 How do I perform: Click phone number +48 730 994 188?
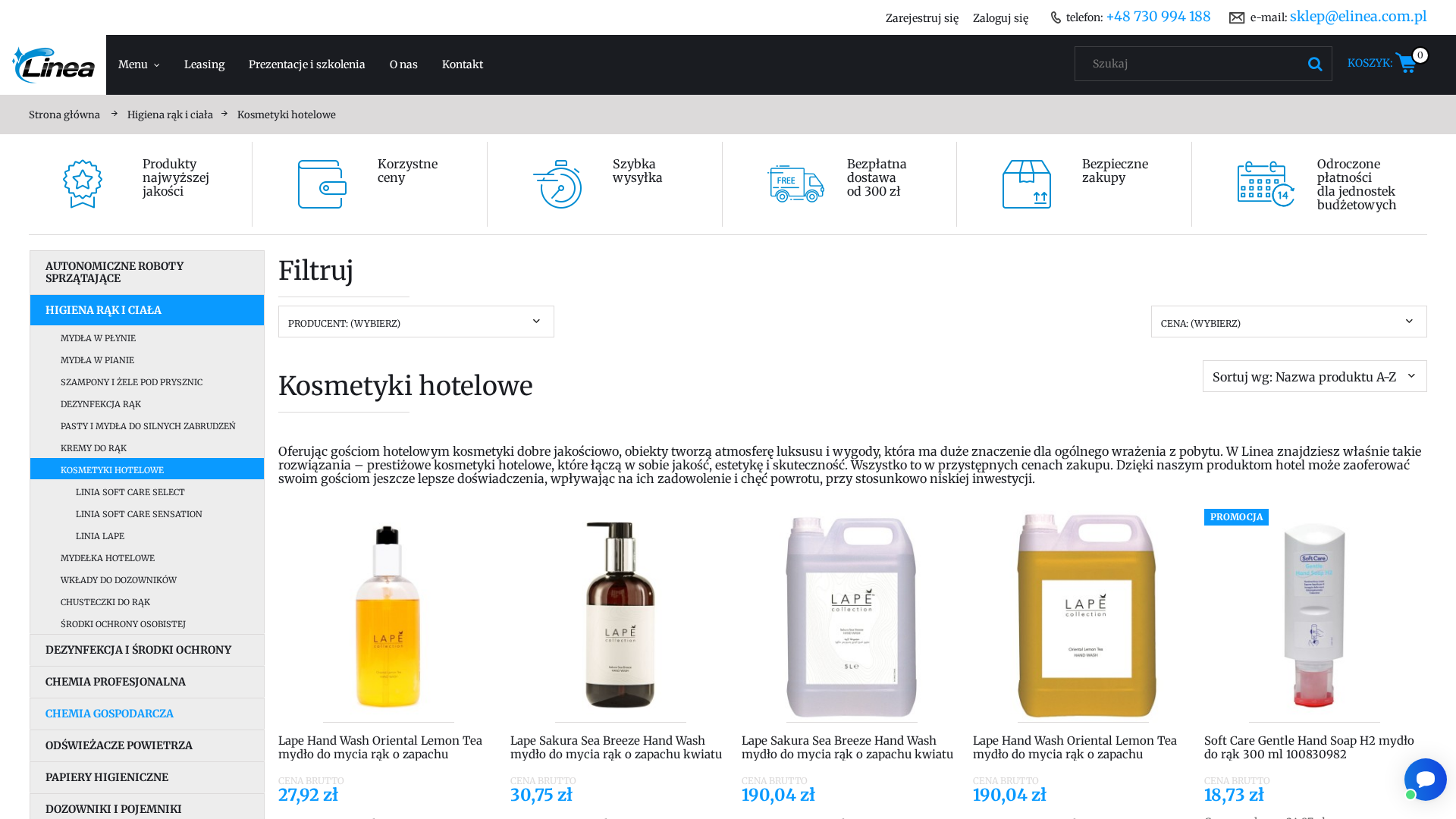1159,17
